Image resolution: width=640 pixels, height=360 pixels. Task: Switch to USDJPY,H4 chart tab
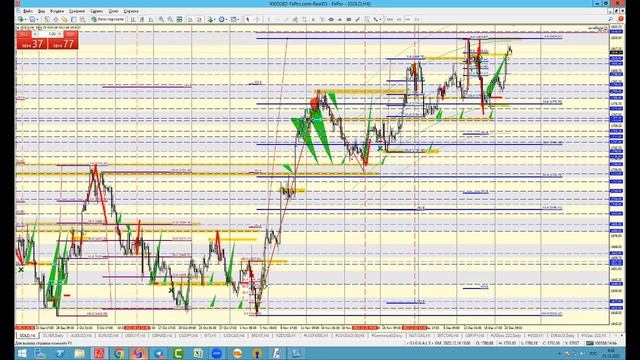[x=188, y=336]
